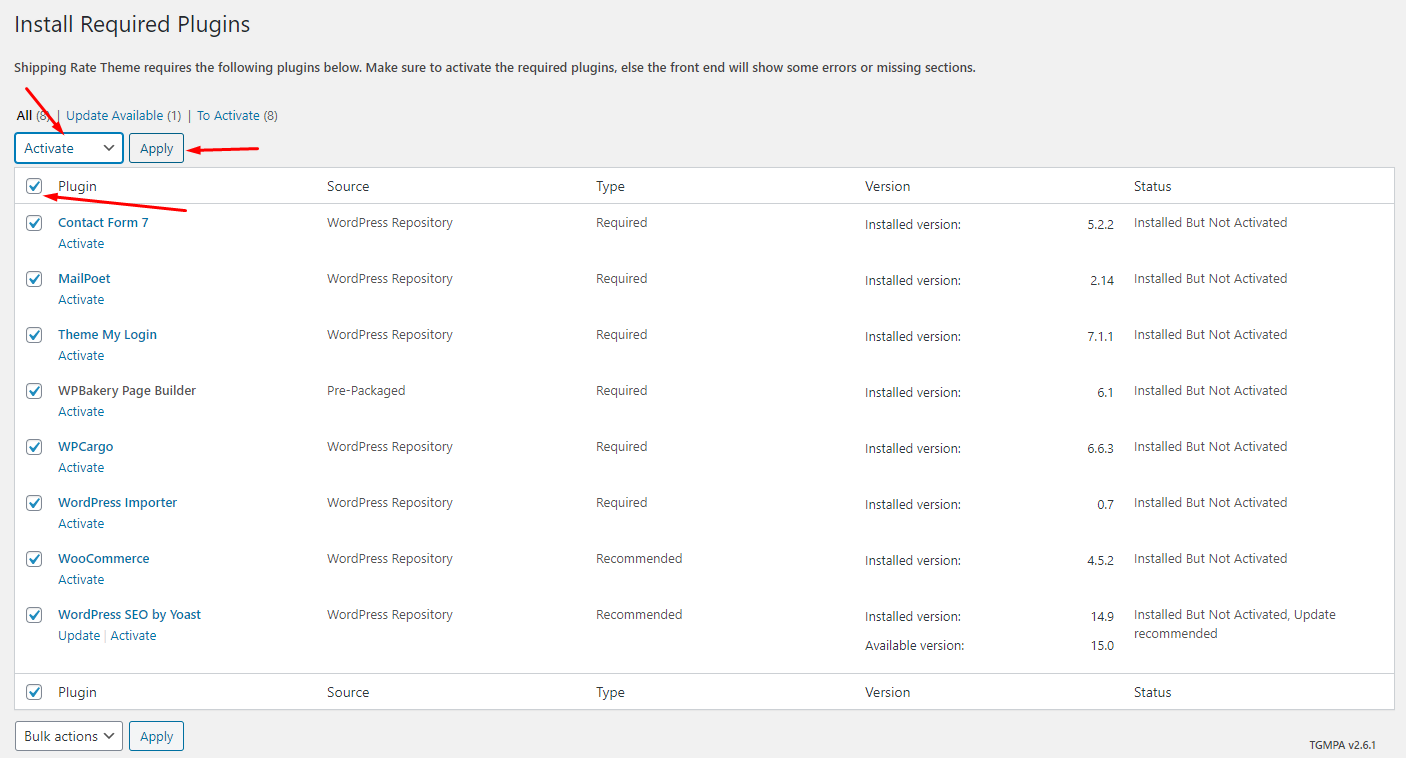The image size is (1406, 758).
Task: Click the installed version 6.6.3 value
Action: click(x=1100, y=449)
